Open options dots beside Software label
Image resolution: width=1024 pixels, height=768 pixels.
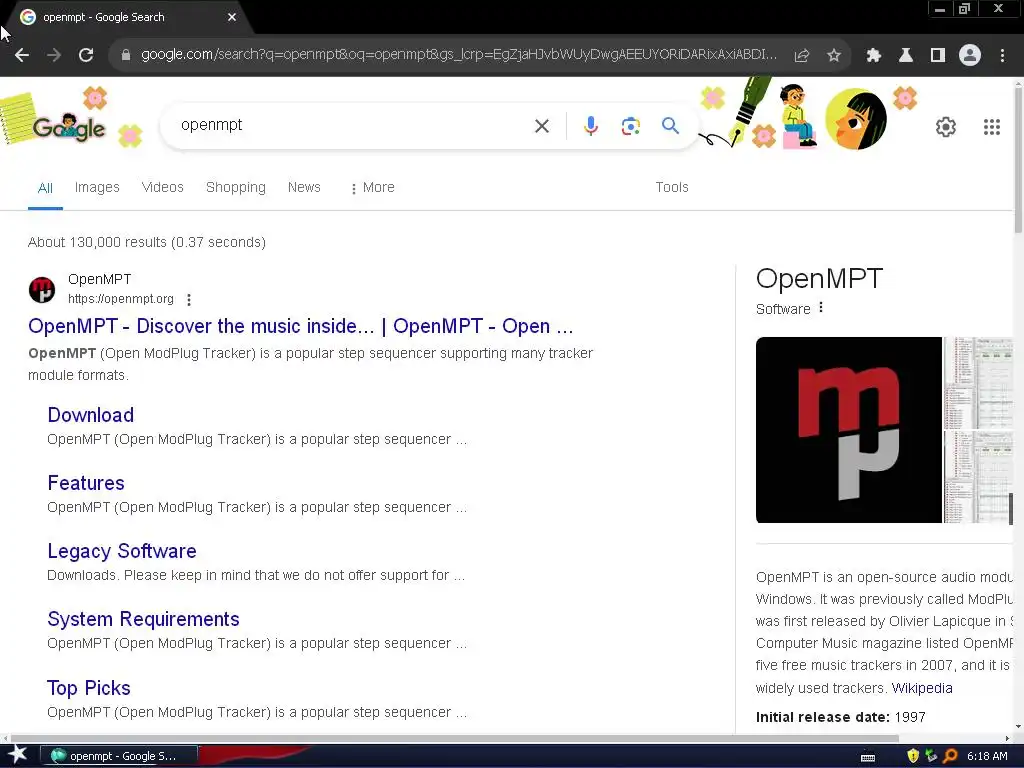point(821,308)
